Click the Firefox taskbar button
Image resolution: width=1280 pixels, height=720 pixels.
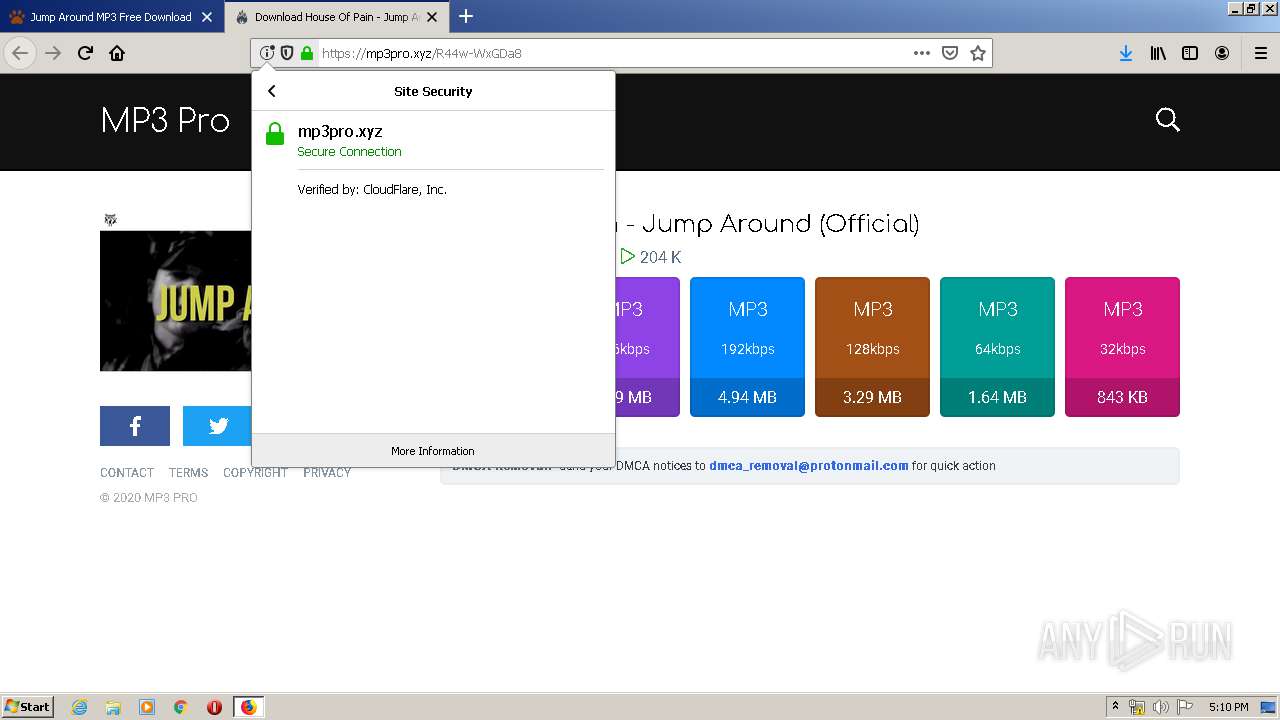point(248,707)
